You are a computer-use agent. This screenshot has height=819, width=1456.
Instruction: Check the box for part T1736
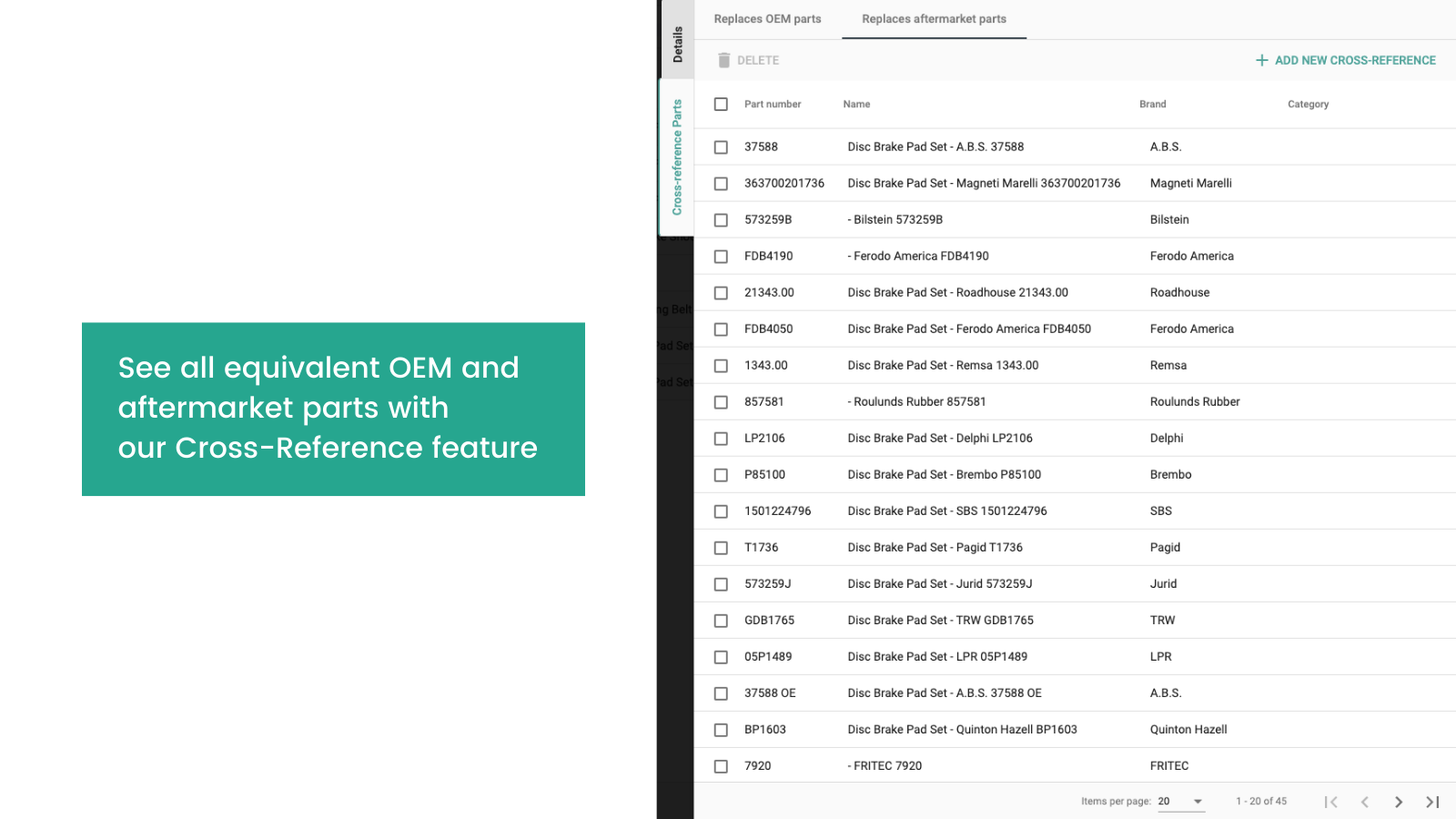[721, 547]
